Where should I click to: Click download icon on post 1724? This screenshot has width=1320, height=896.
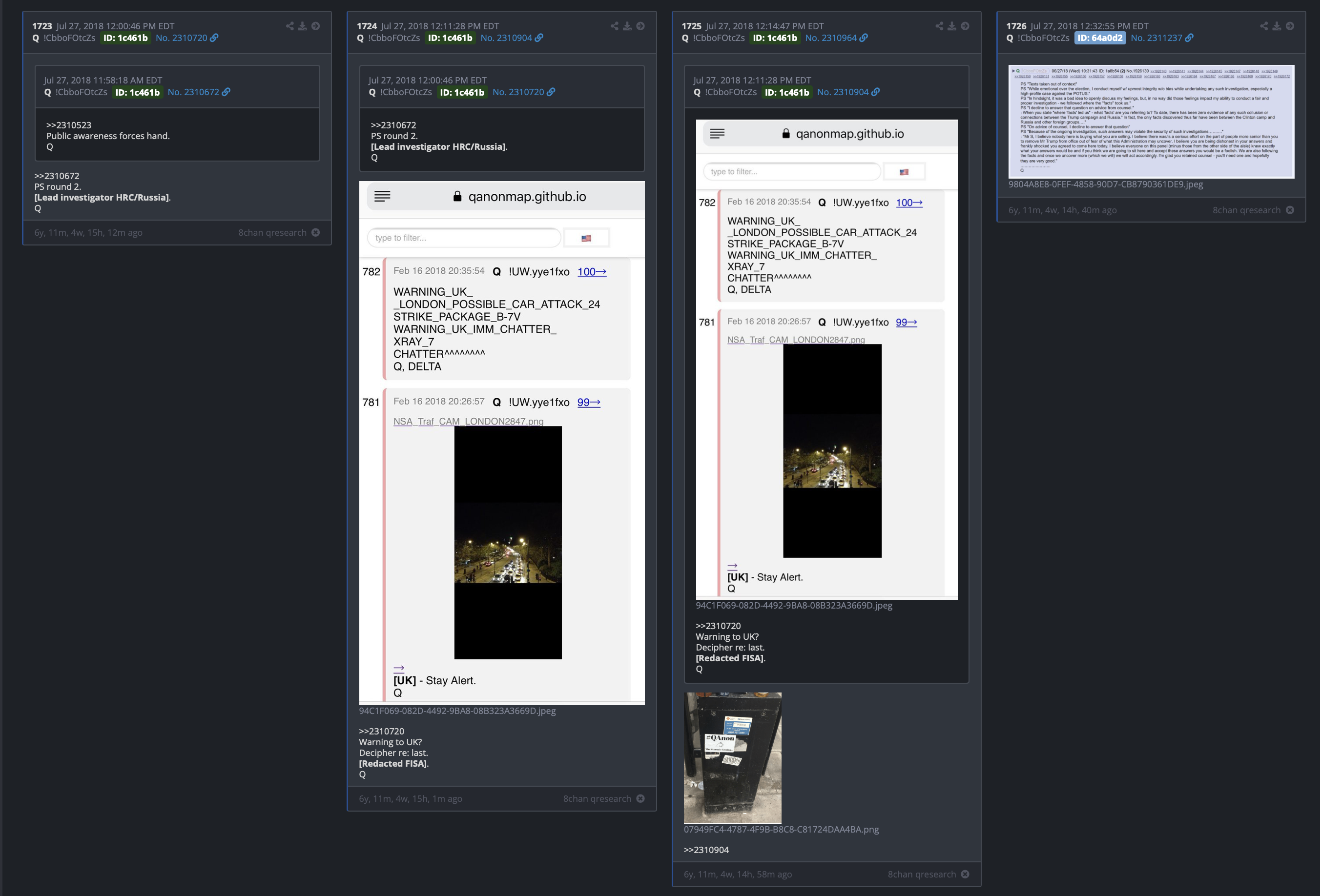[x=628, y=26]
